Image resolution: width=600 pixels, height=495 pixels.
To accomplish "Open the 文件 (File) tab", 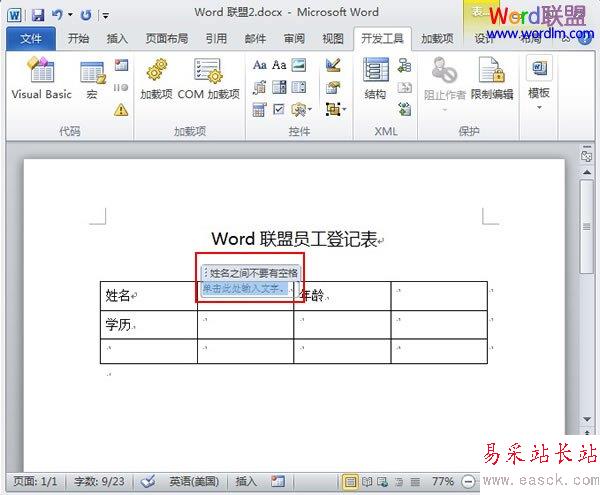I will coord(31,39).
